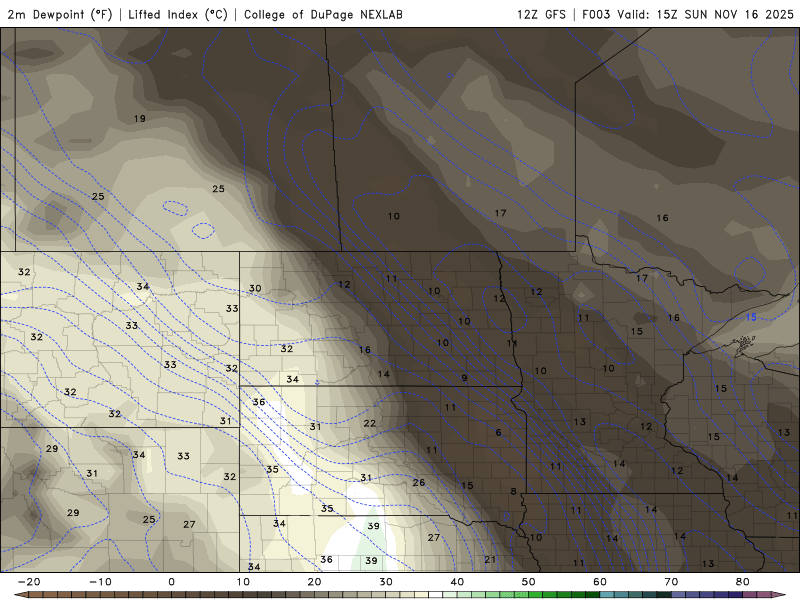The width and height of the screenshot is (800, 600).
Task: Click the right arrow end of the color scale
Action: pyautogui.click(x=779, y=594)
